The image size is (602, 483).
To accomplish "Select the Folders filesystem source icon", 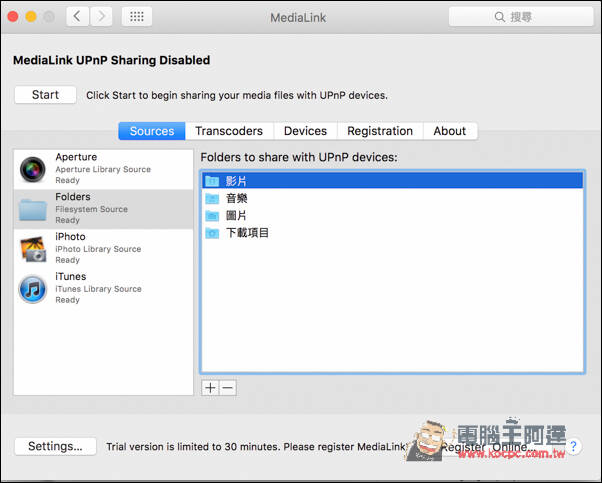I will click(x=33, y=209).
